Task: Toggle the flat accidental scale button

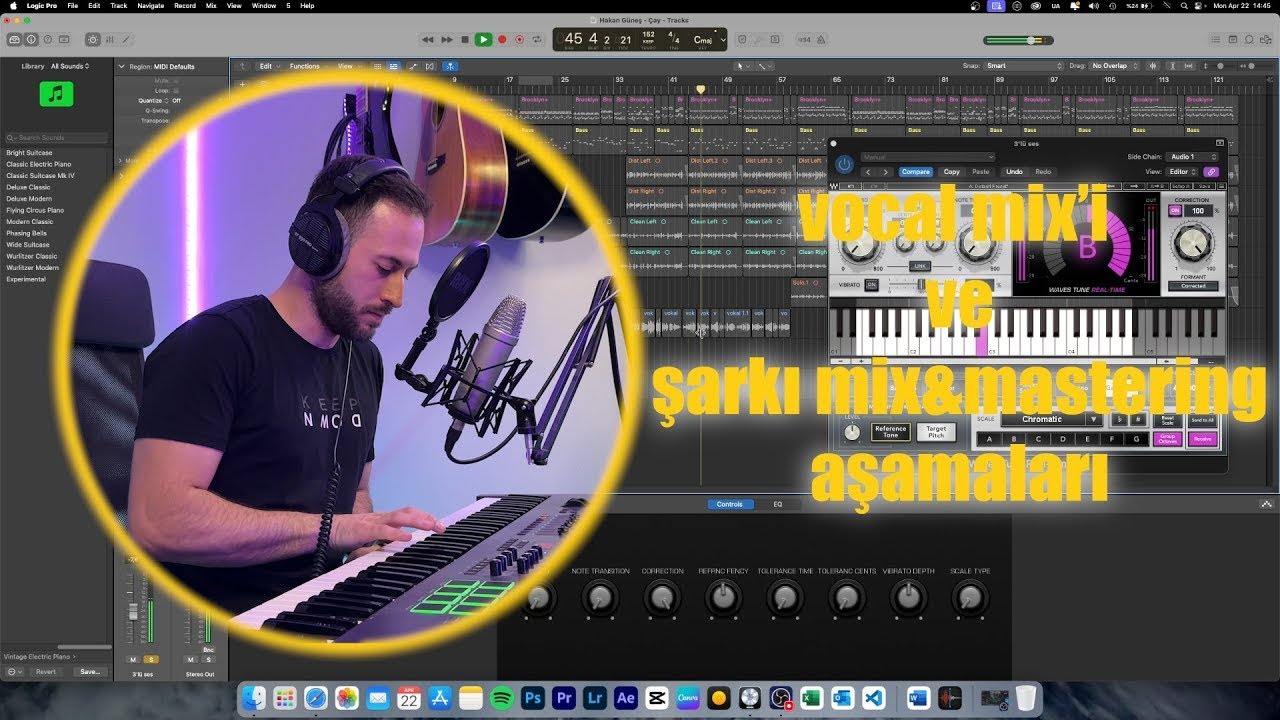Action: coord(1118,419)
